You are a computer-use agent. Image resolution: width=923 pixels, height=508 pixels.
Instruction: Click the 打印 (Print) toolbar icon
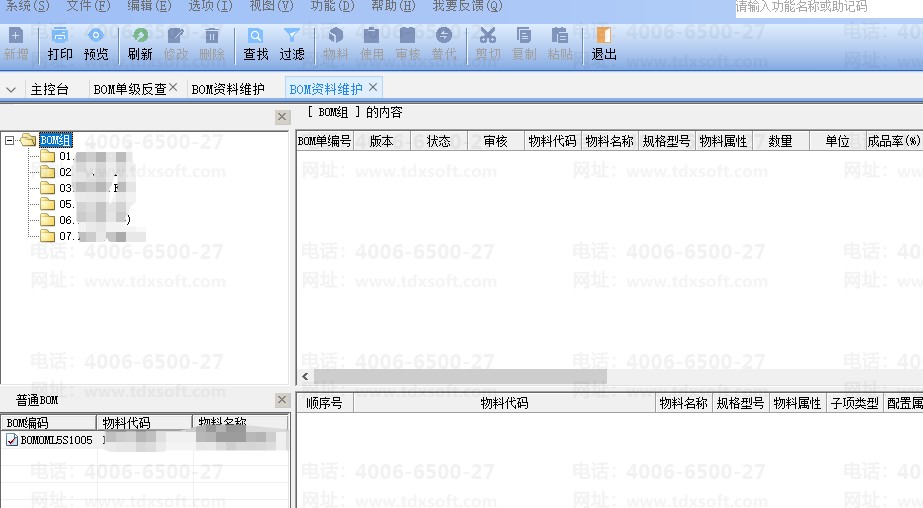[60, 44]
